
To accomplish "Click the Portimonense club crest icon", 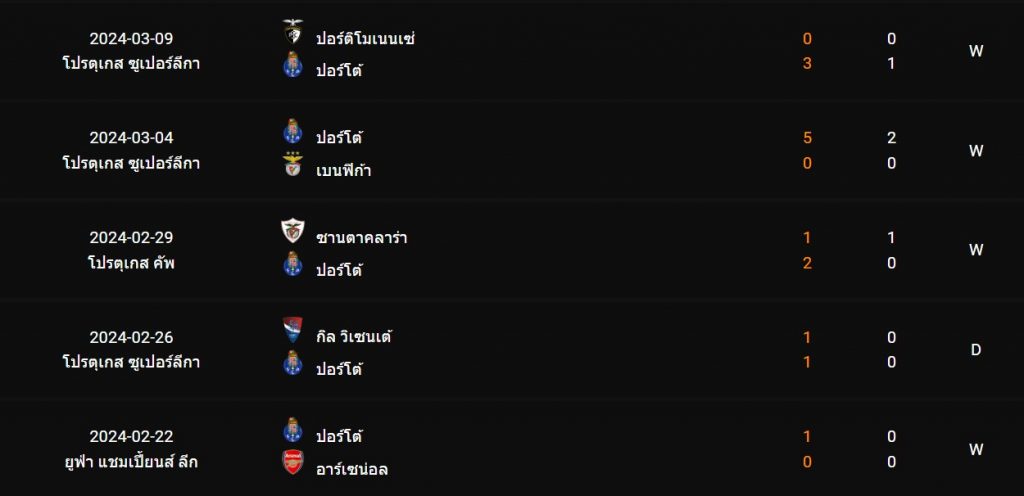I will click(293, 32).
